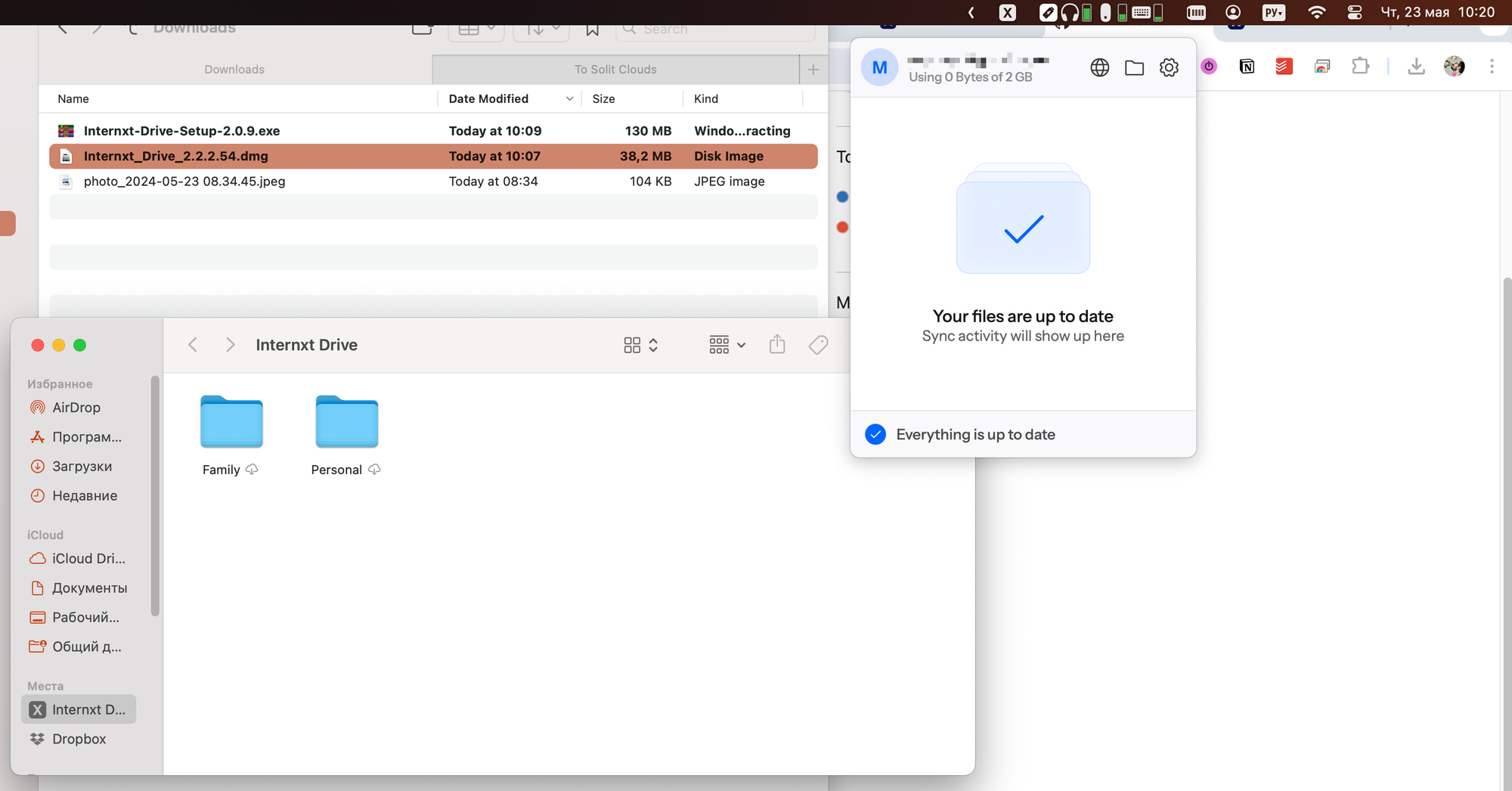Image resolution: width=1512 pixels, height=791 pixels.
Task: Select Internxt Drive under Места
Action: point(79,710)
